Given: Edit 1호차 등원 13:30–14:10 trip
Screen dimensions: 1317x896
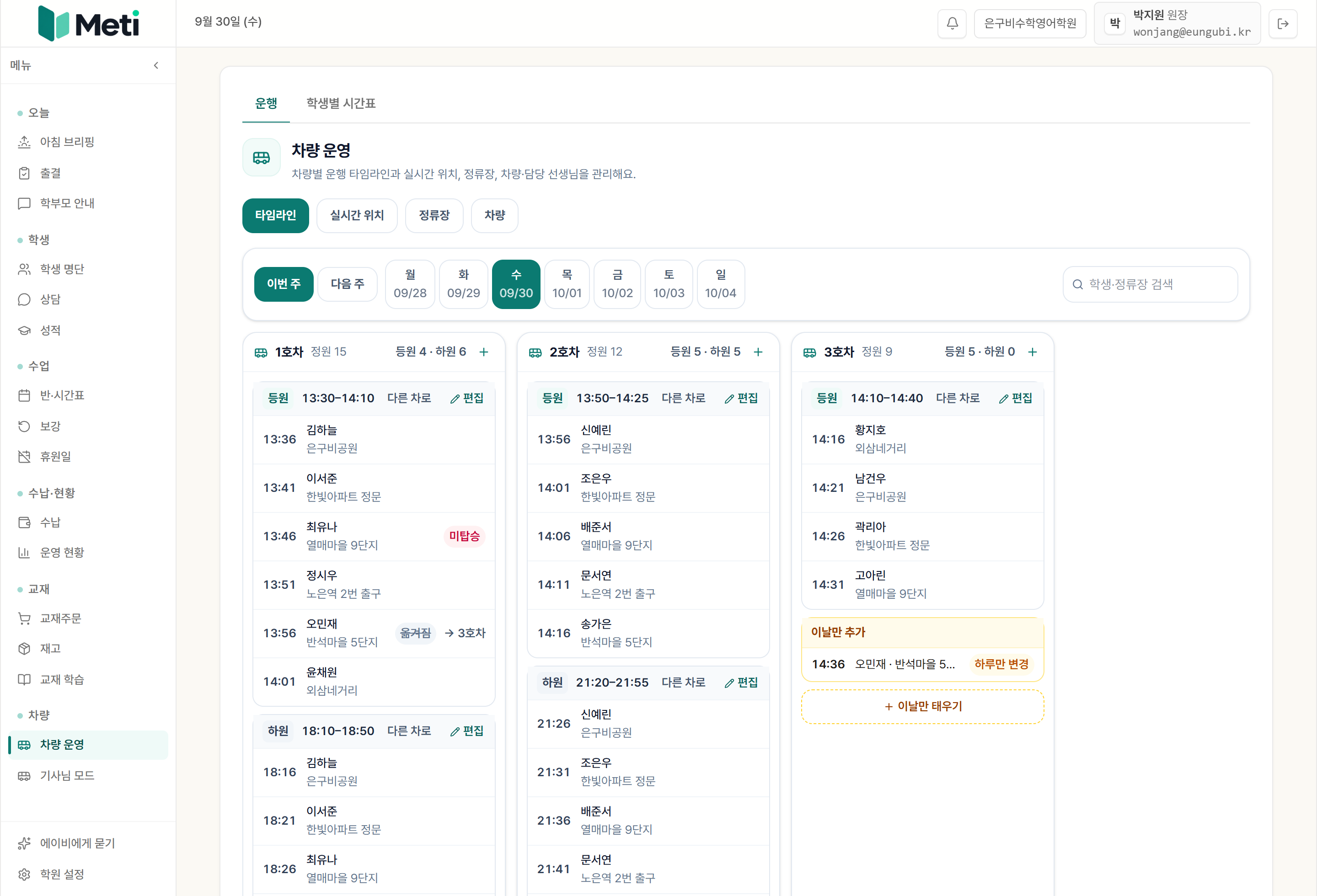Looking at the screenshot, I should [466, 398].
